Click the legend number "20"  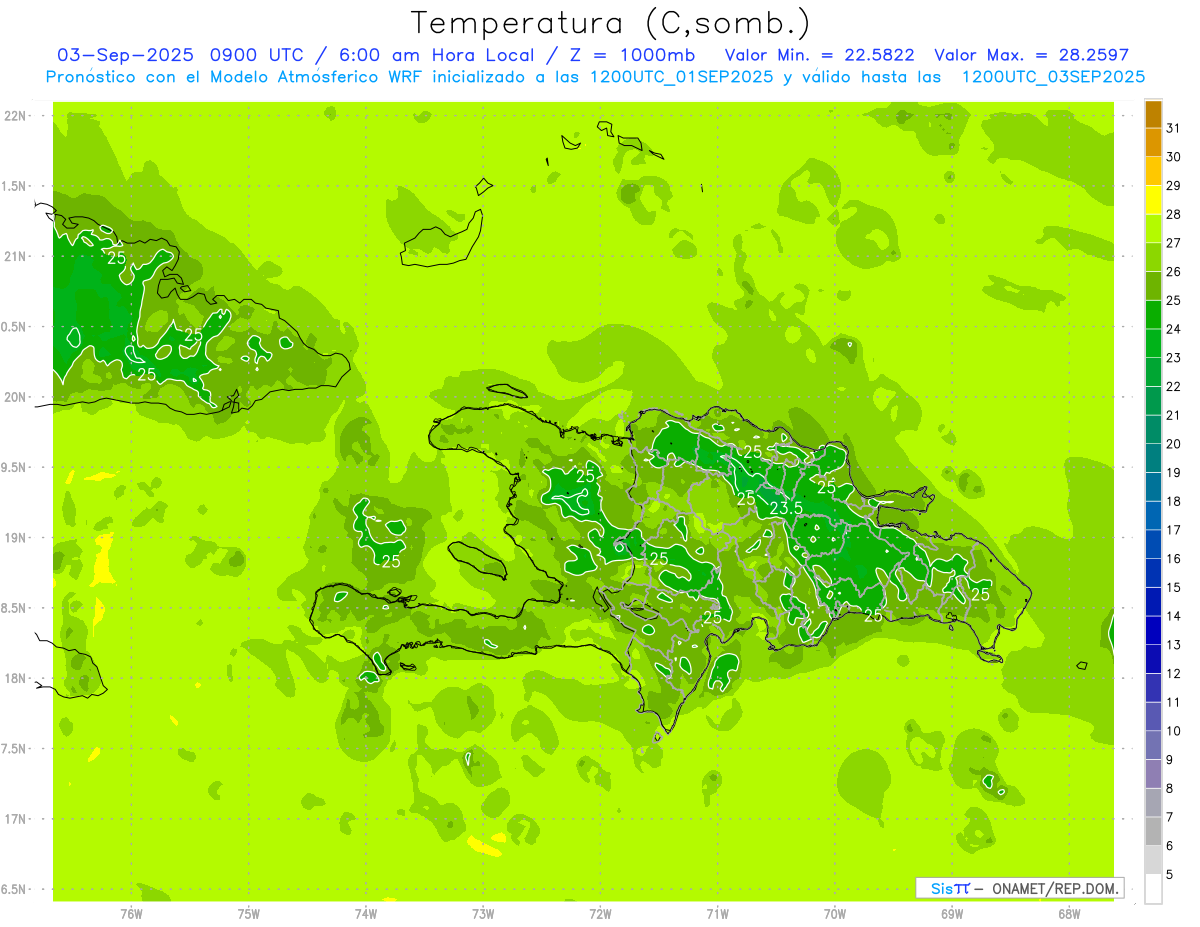(1173, 444)
